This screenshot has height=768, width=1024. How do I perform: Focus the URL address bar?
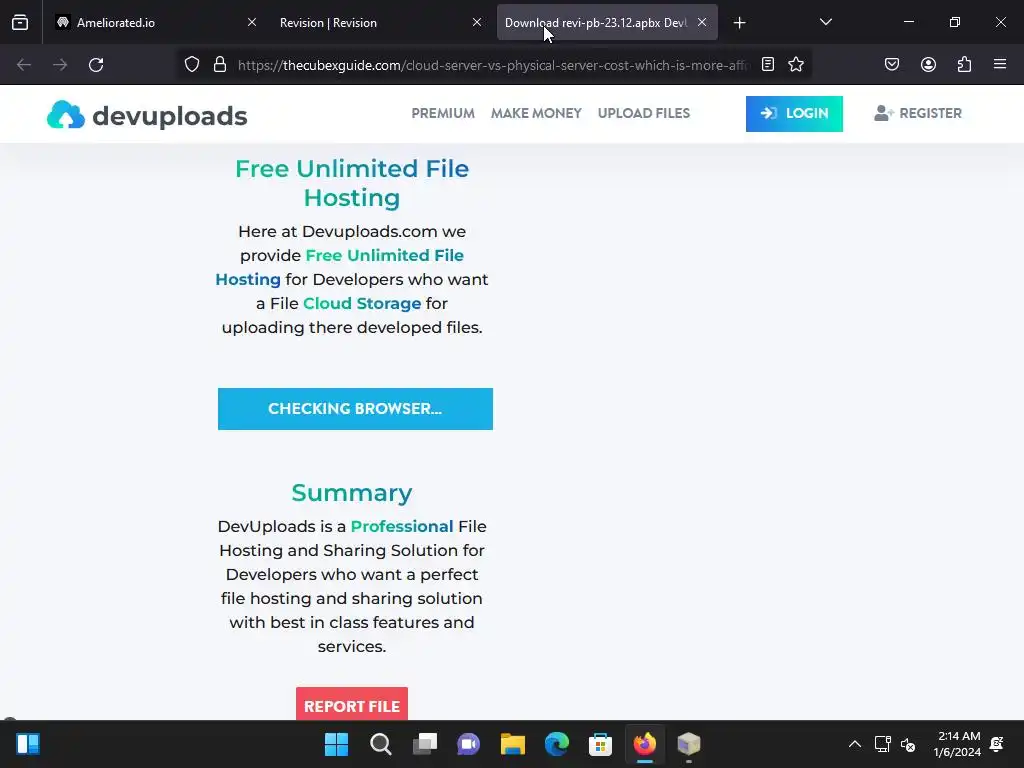494,65
